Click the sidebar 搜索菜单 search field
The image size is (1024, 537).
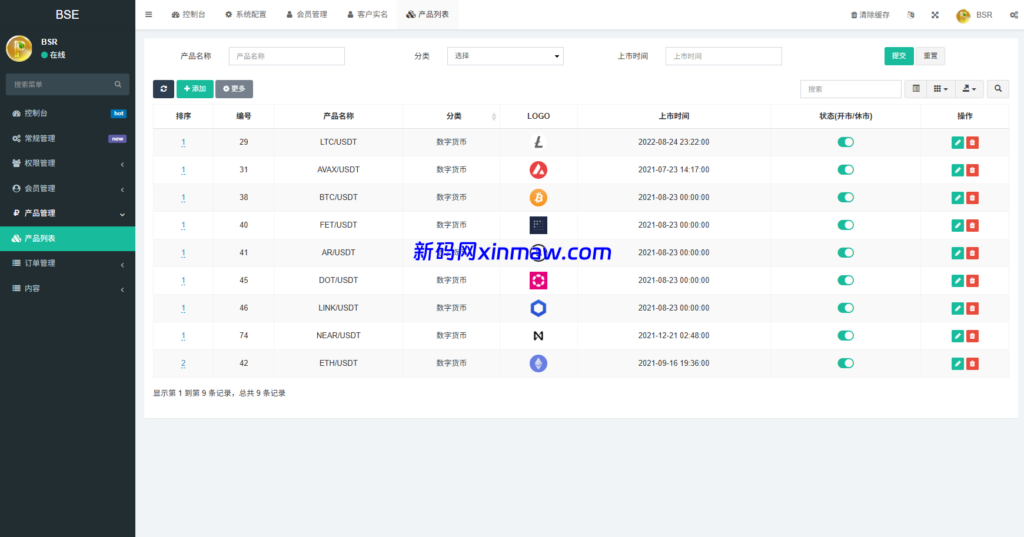click(x=67, y=84)
